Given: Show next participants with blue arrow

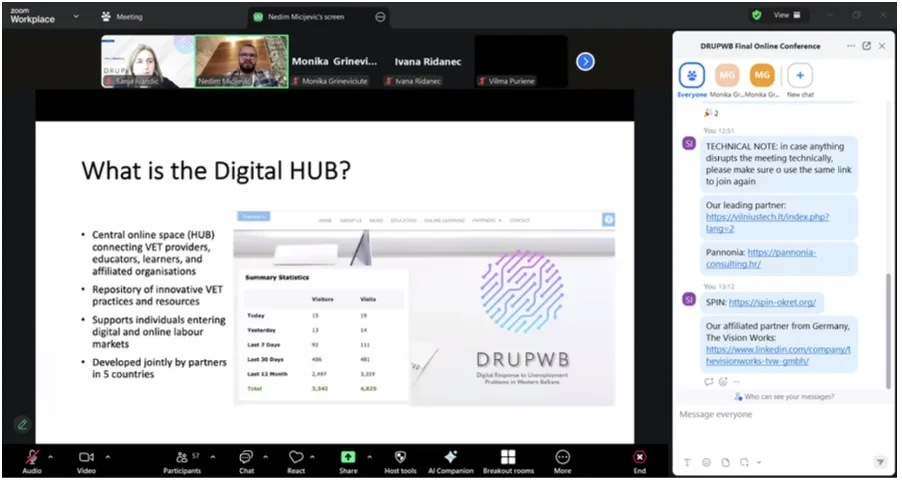Looking at the screenshot, I should click(586, 62).
